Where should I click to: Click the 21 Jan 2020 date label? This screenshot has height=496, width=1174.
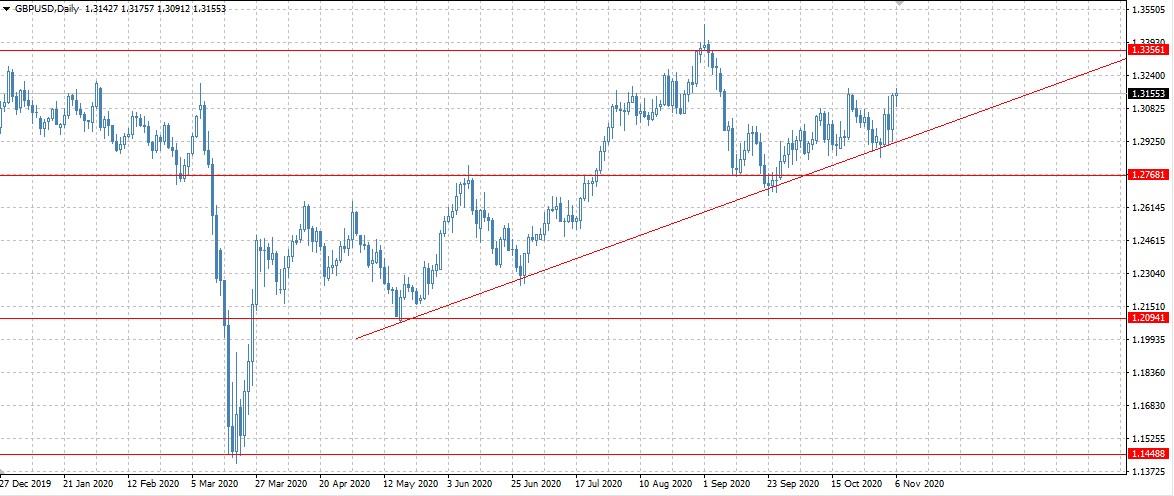pos(88,483)
